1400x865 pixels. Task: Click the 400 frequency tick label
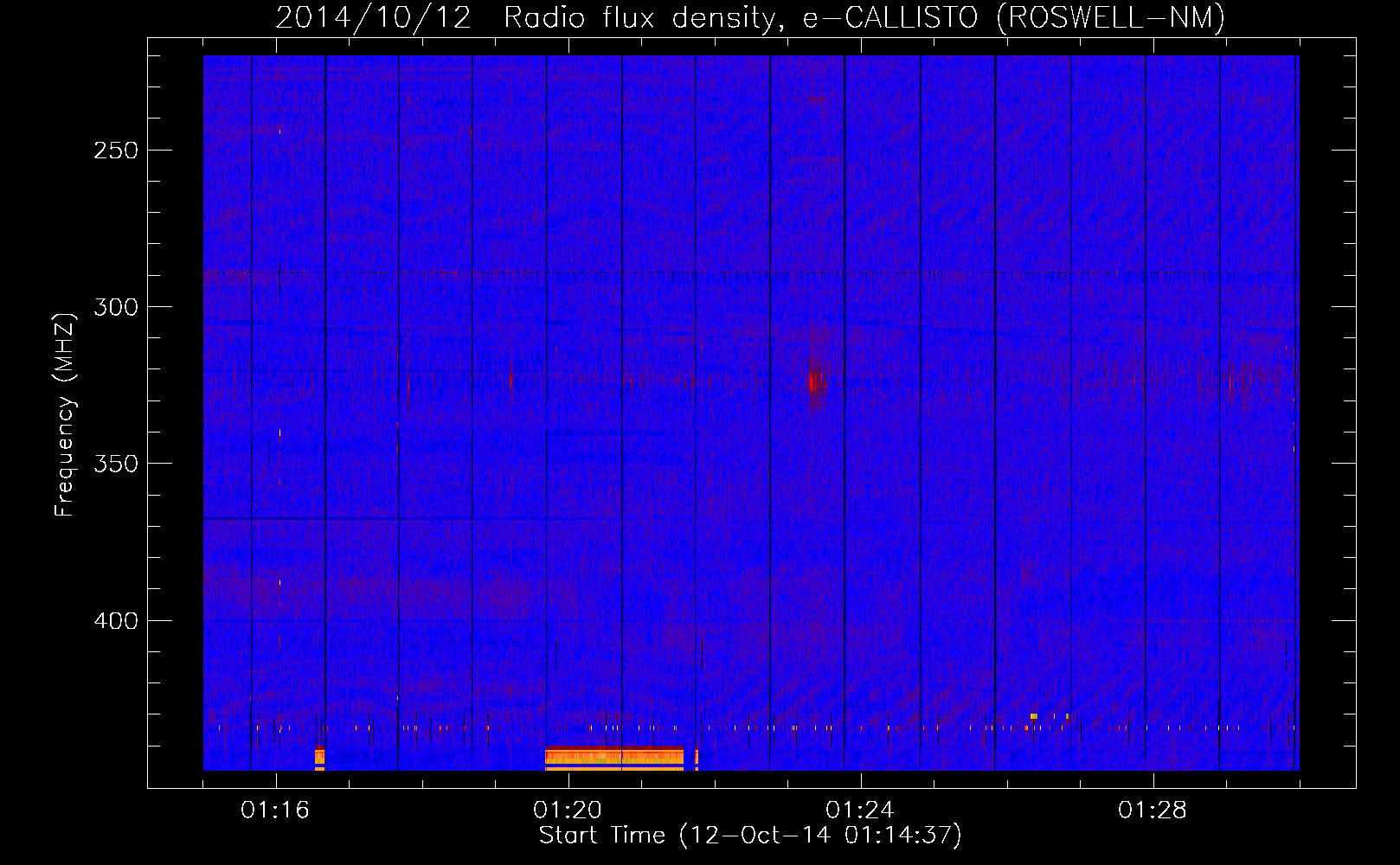116,621
